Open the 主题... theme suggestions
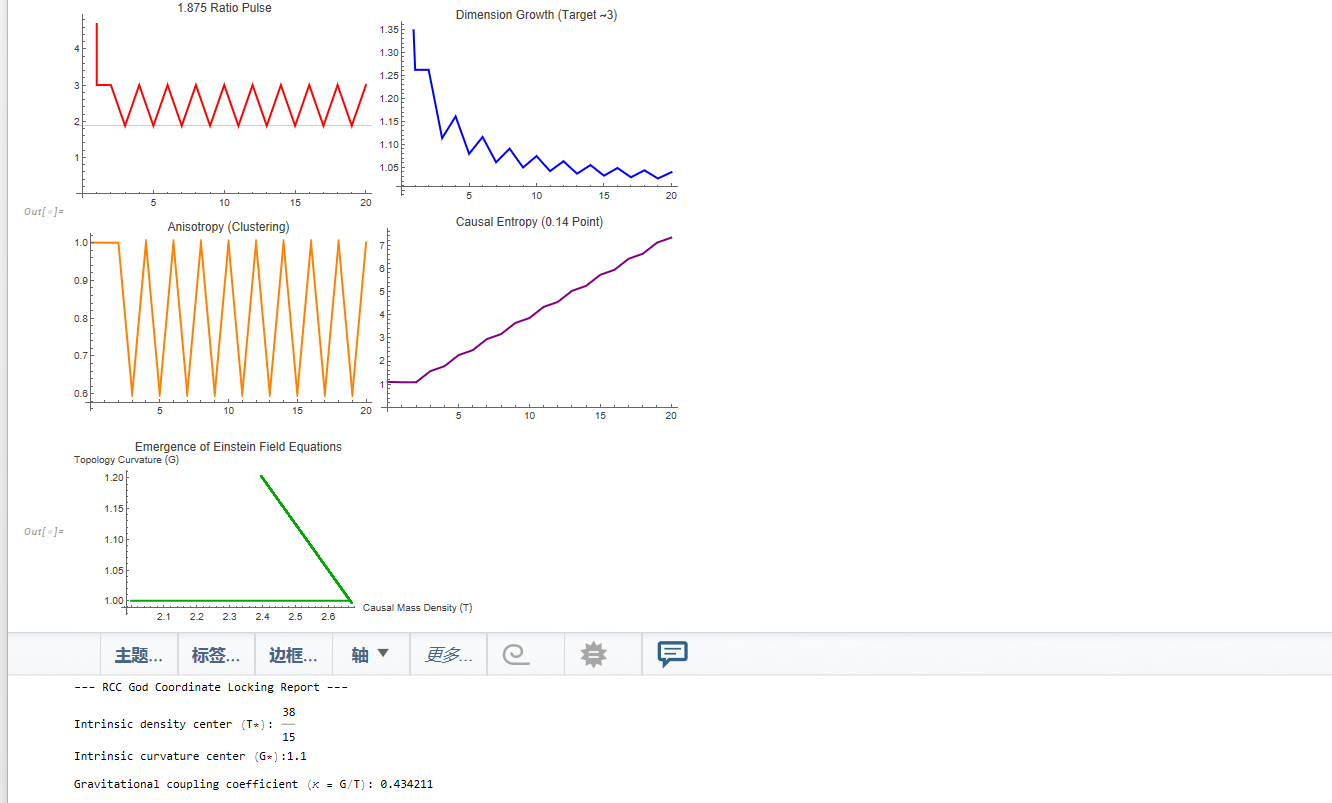 click(139, 655)
